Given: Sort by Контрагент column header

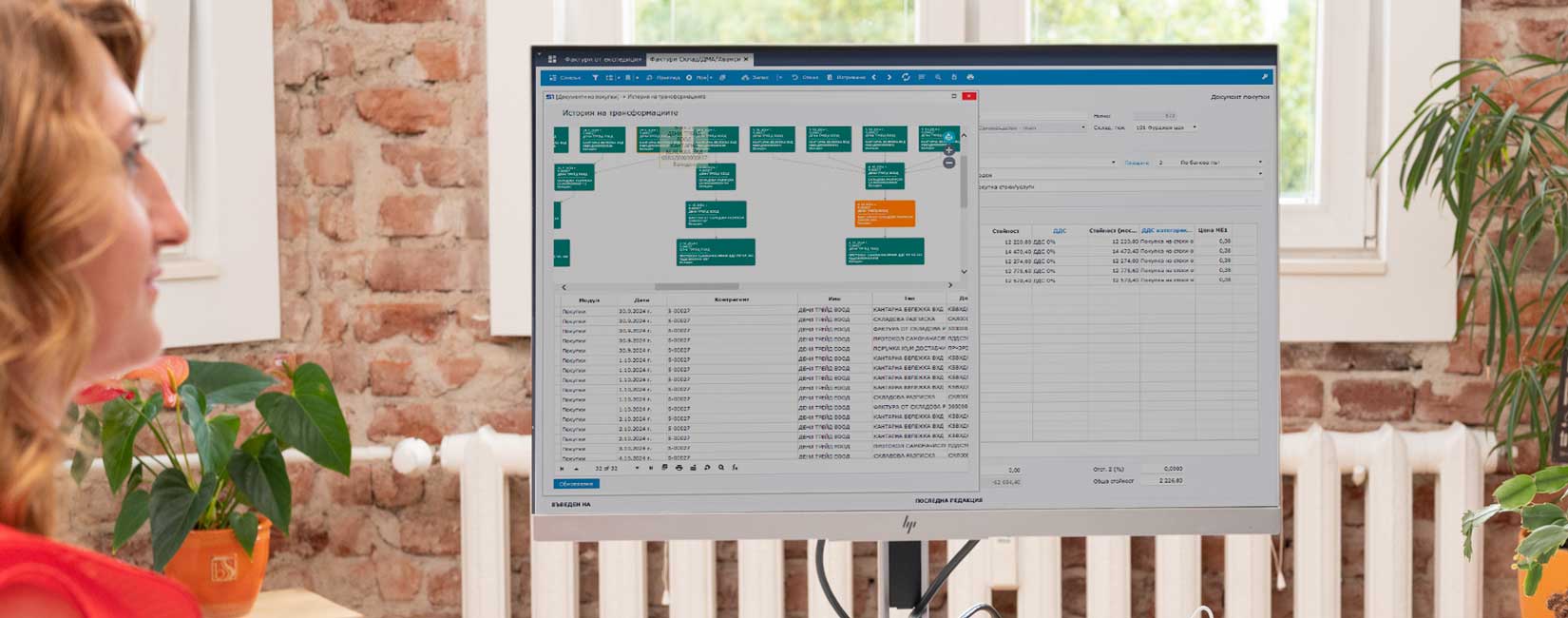Looking at the screenshot, I should click(732, 299).
